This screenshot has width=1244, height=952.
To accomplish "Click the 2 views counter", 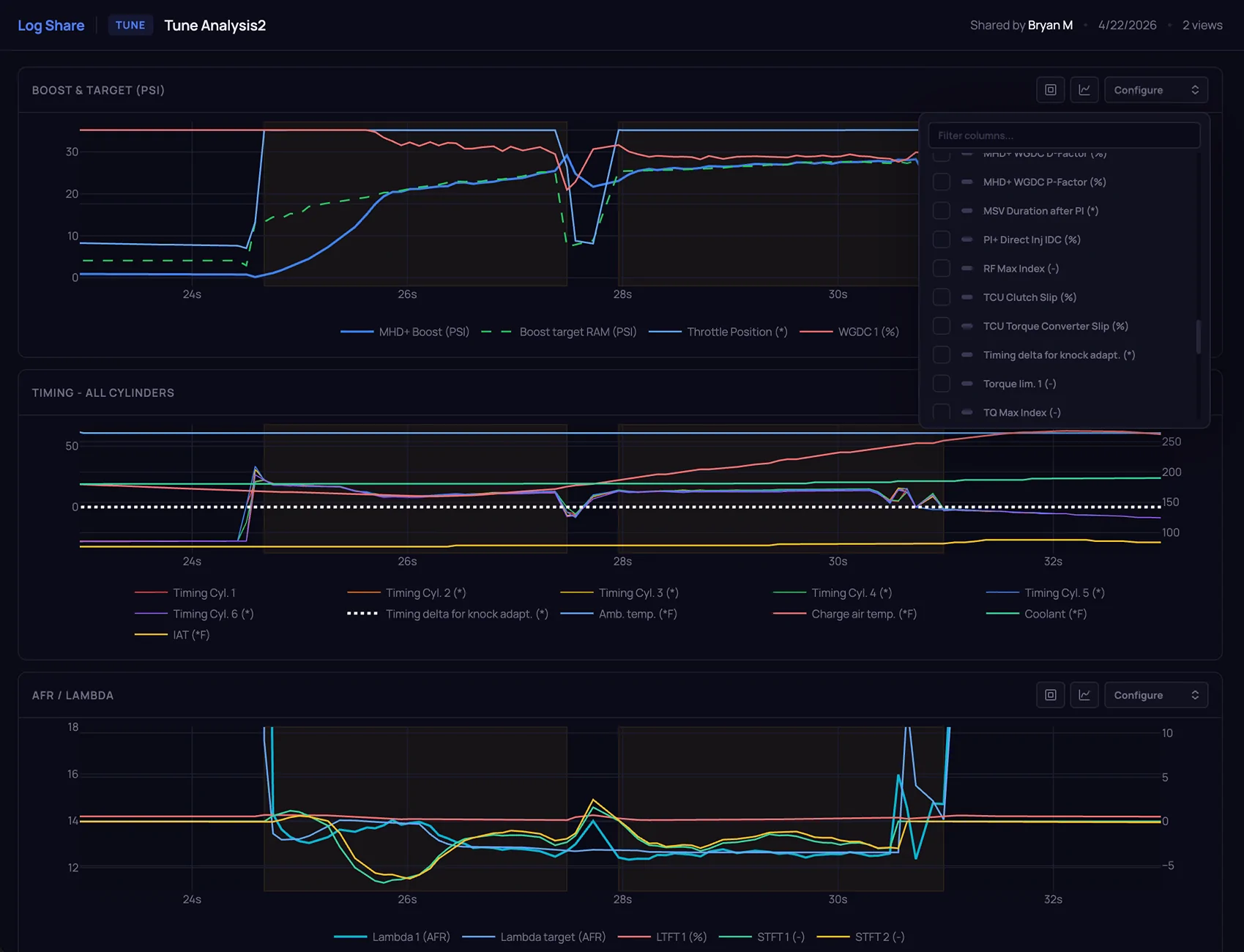I will pos(1202,25).
